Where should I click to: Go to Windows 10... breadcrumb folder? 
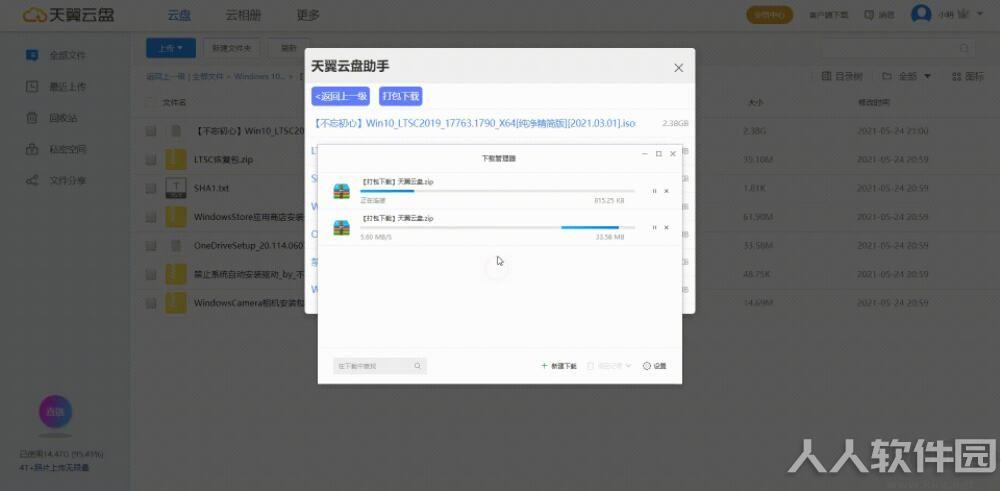coord(259,77)
